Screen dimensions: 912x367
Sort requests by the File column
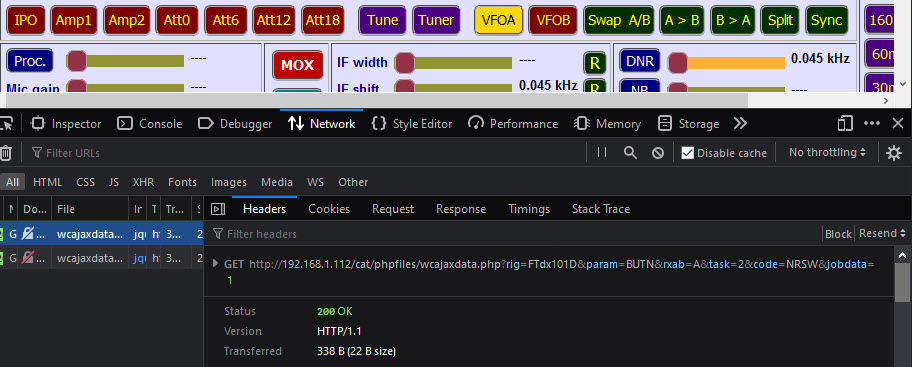pyautogui.click(x=90, y=209)
